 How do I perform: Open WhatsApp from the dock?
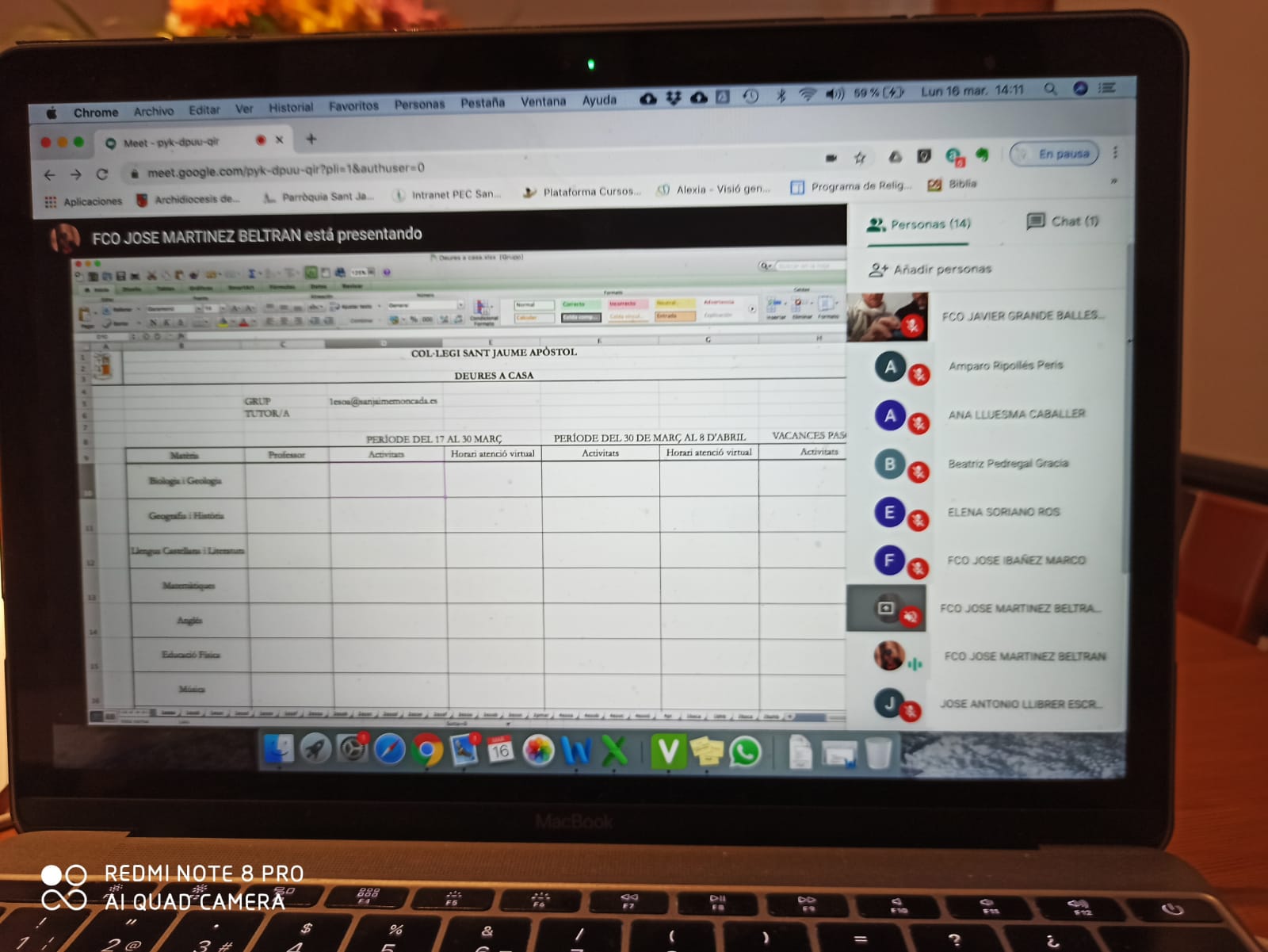coord(745,751)
